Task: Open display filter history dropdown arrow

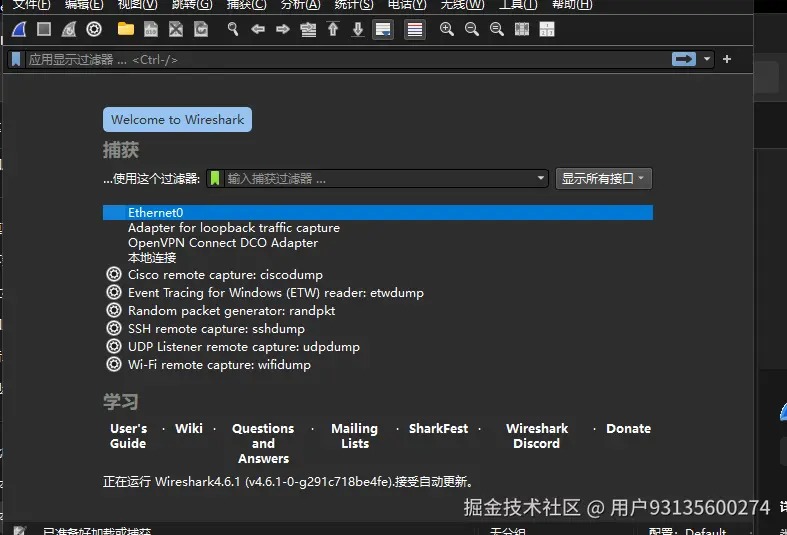Action: [707, 59]
